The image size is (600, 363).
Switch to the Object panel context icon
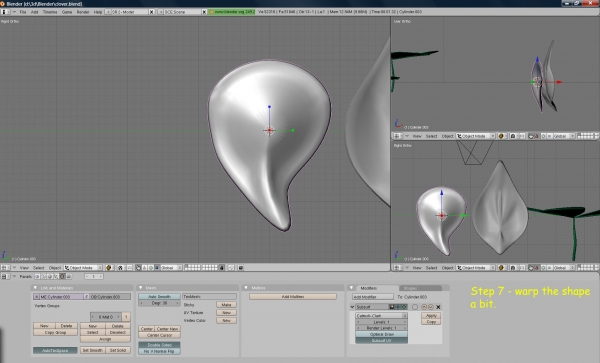coord(56,276)
